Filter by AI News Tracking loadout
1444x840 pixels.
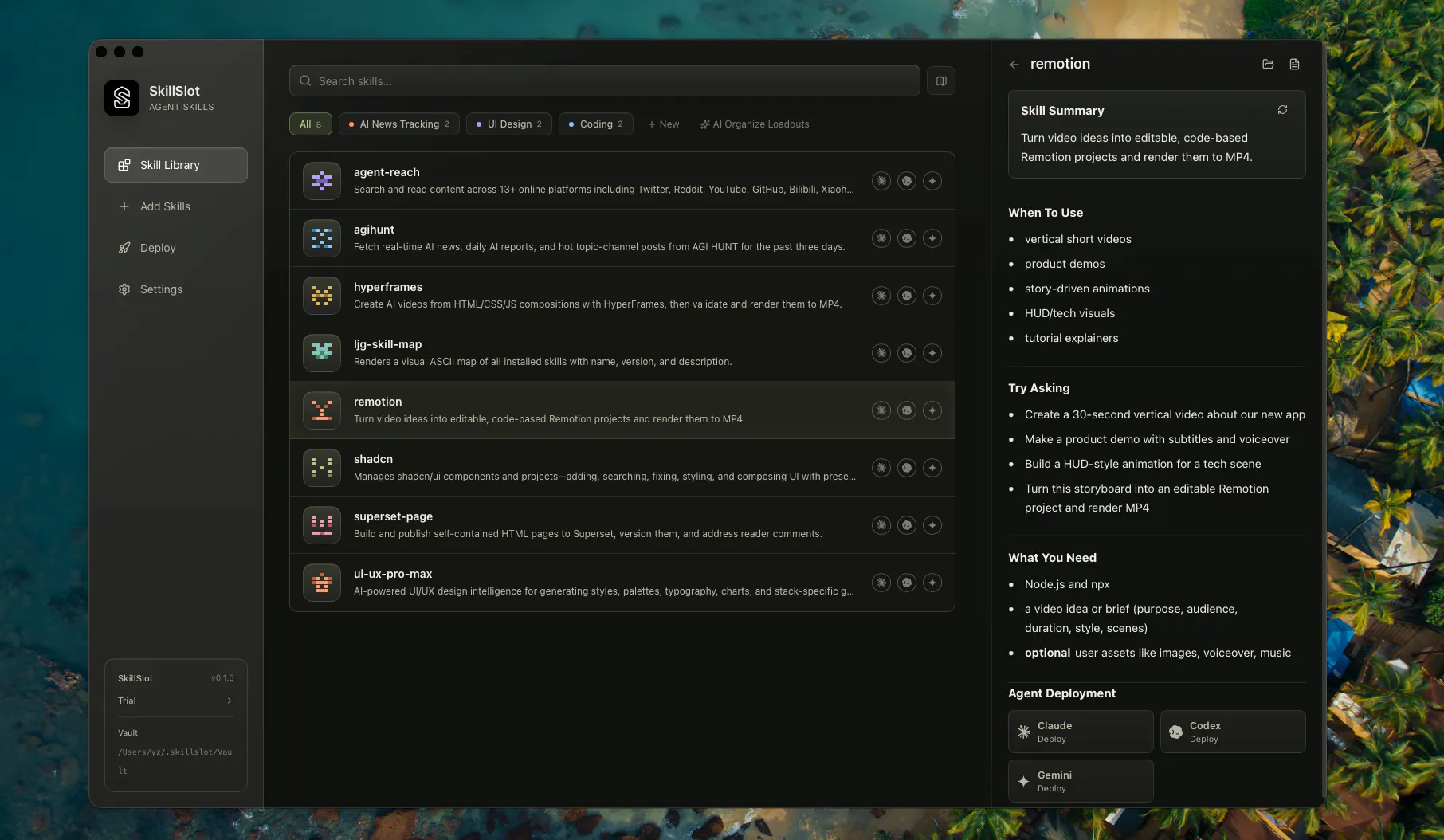pyautogui.click(x=399, y=124)
